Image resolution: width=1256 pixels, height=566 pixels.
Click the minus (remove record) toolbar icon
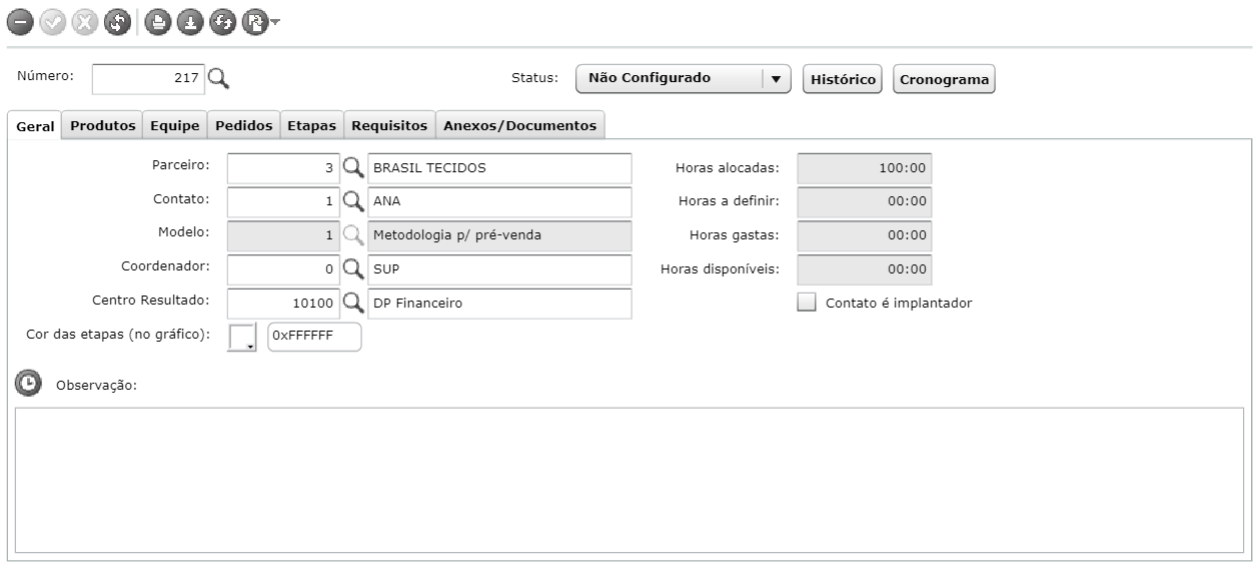(18, 20)
